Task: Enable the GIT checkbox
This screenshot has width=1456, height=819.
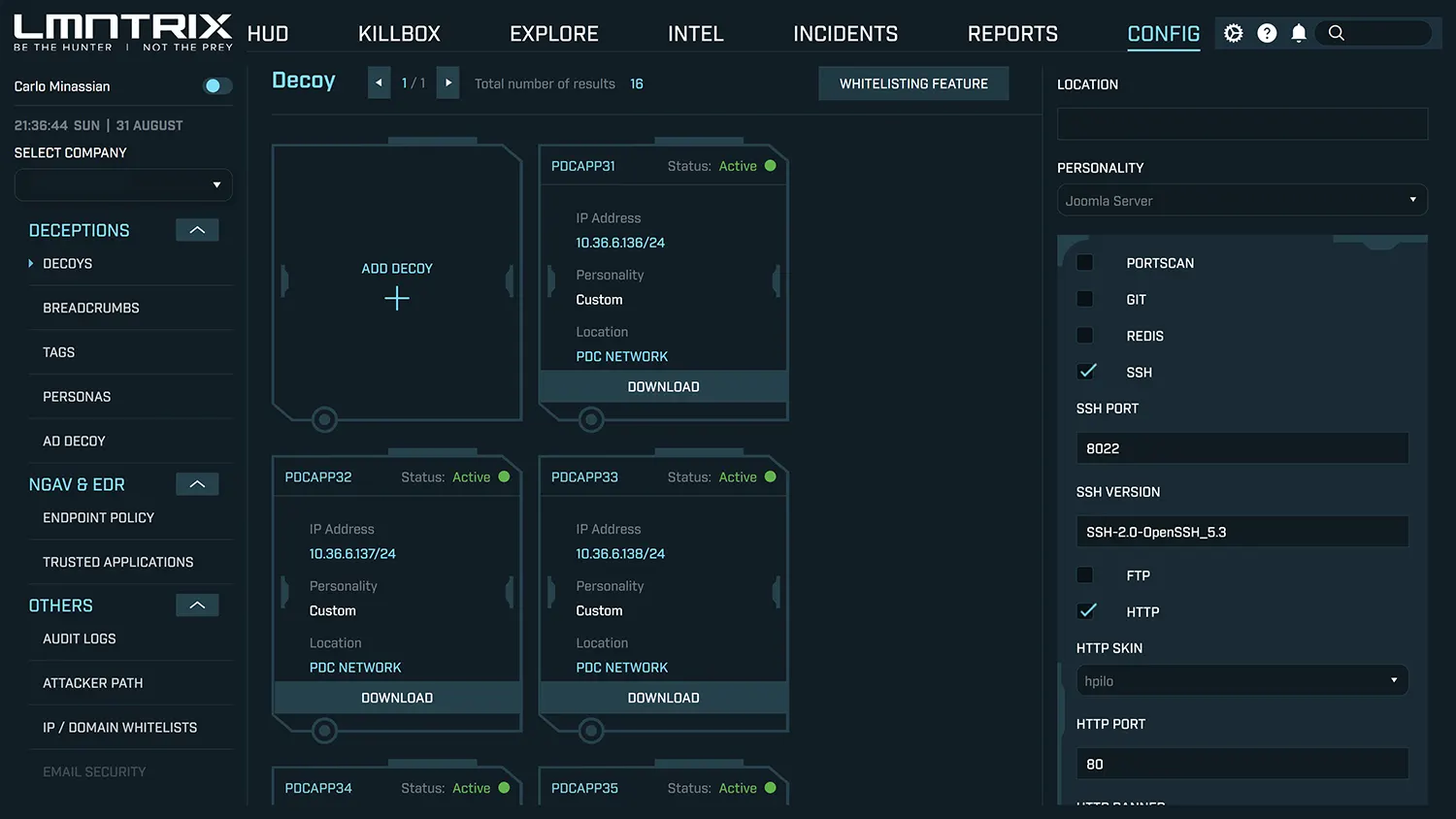Action: pyautogui.click(x=1085, y=299)
